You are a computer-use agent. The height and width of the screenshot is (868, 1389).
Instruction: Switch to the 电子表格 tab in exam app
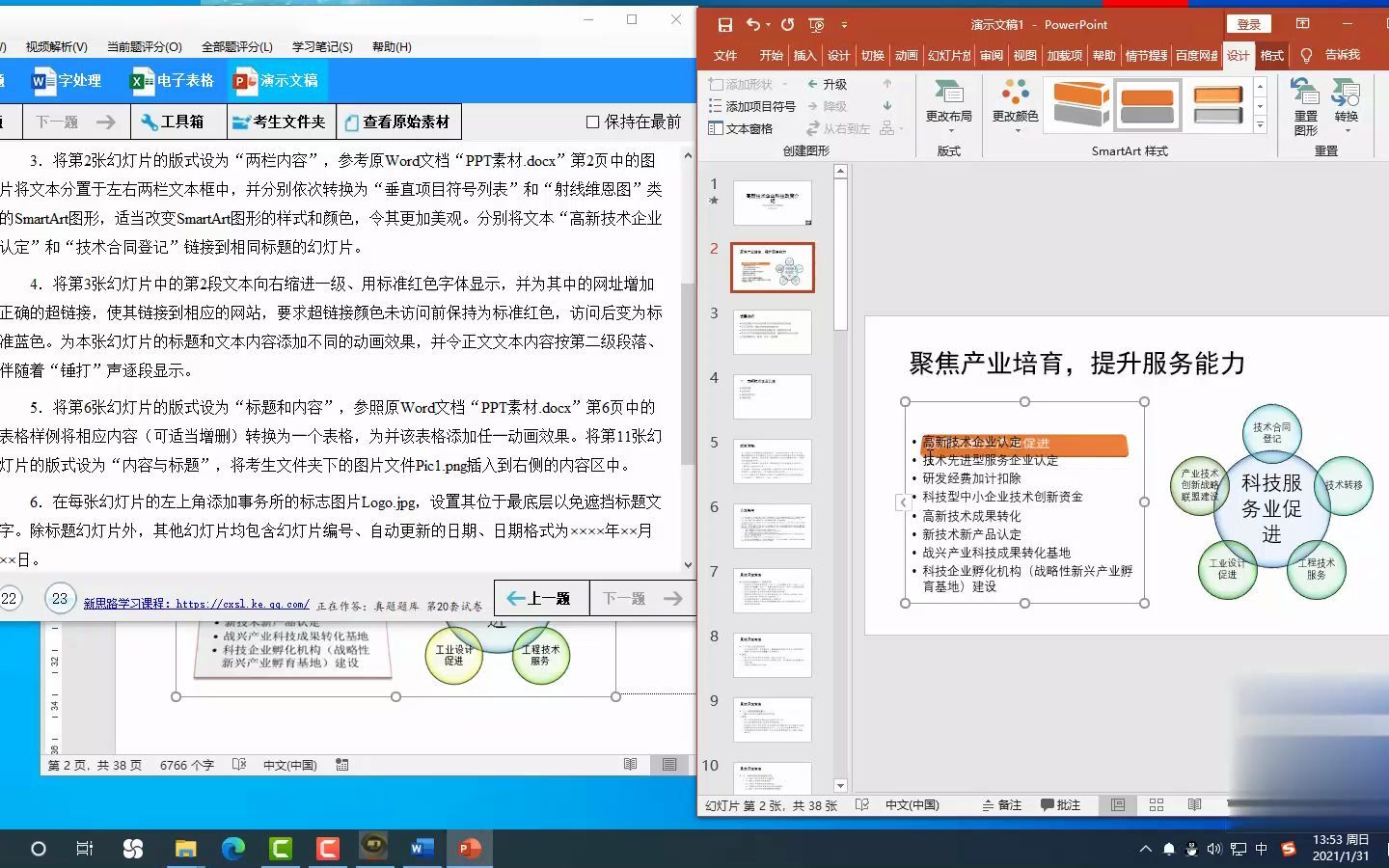tap(172, 80)
